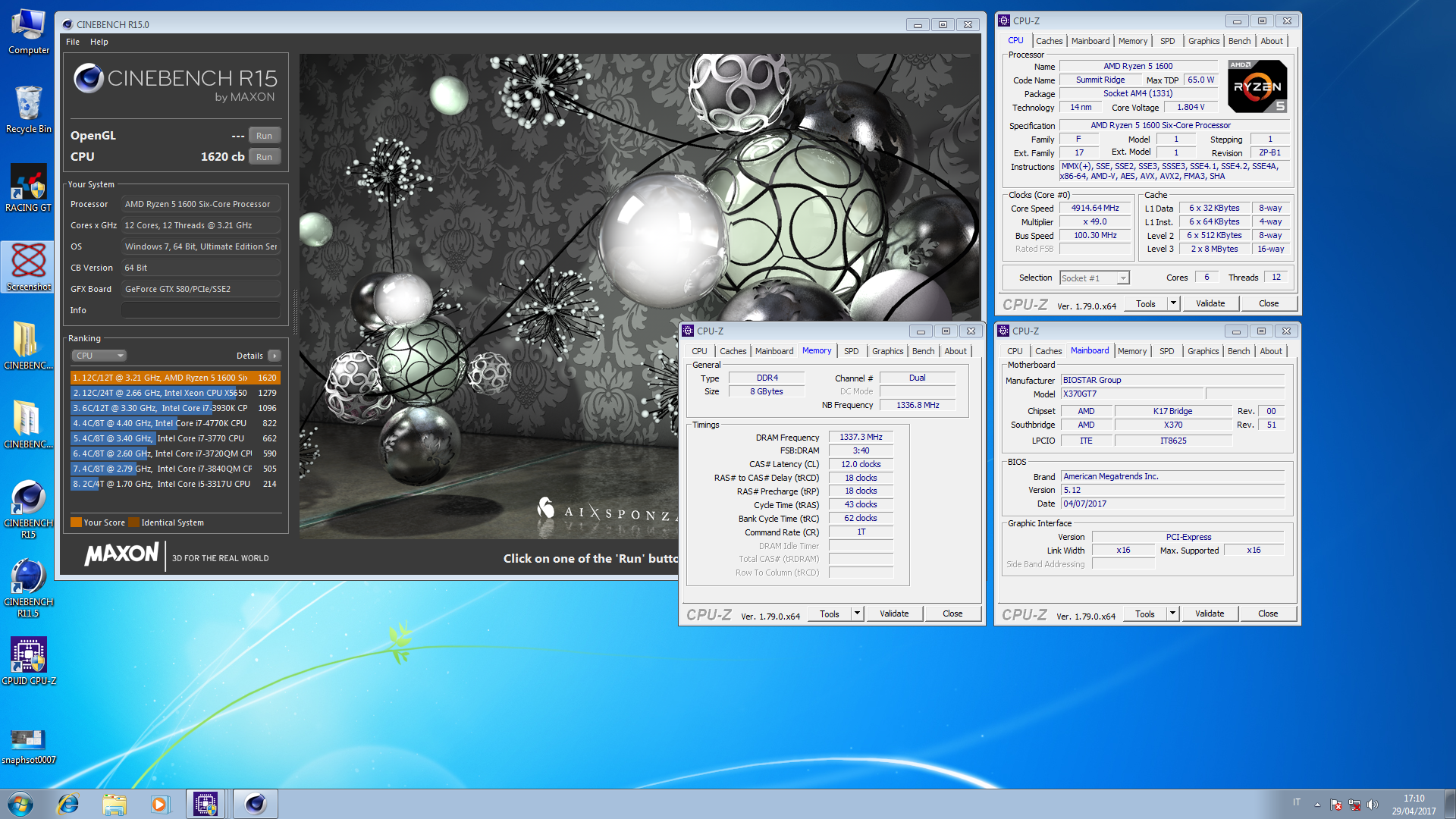Image resolution: width=1456 pixels, height=819 pixels.
Task: Click the Tools button in the Memory CPU-Z window
Action: tap(830, 613)
